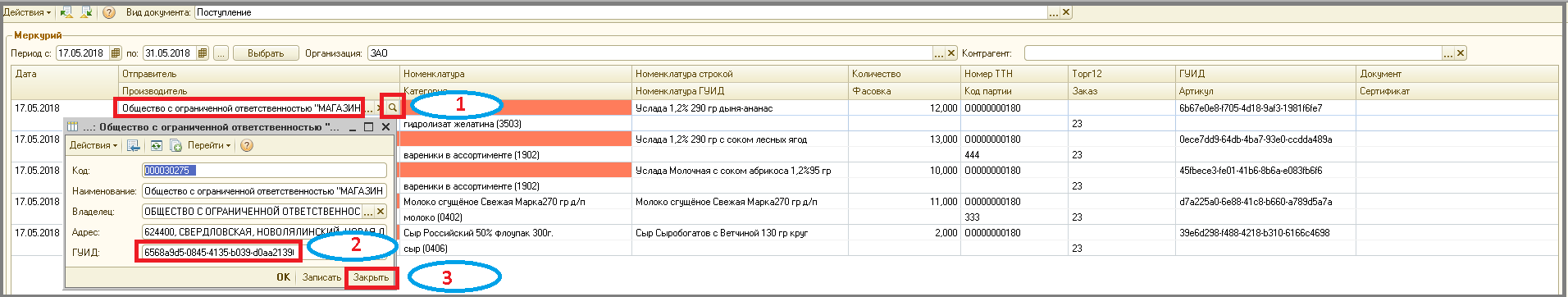Click the first toolbar icon after Действия in dialog
Screen dimensions: 1568x297
pyautogui.click(x=133, y=145)
